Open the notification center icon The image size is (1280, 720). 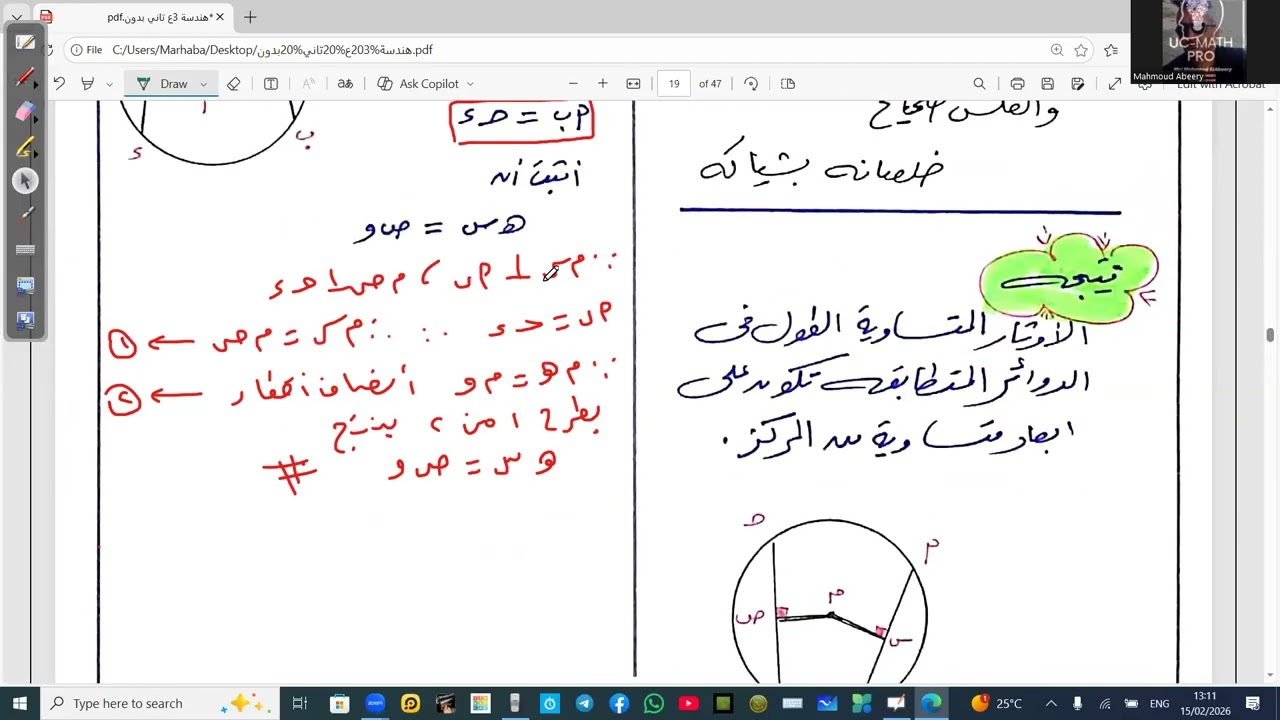1253,703
